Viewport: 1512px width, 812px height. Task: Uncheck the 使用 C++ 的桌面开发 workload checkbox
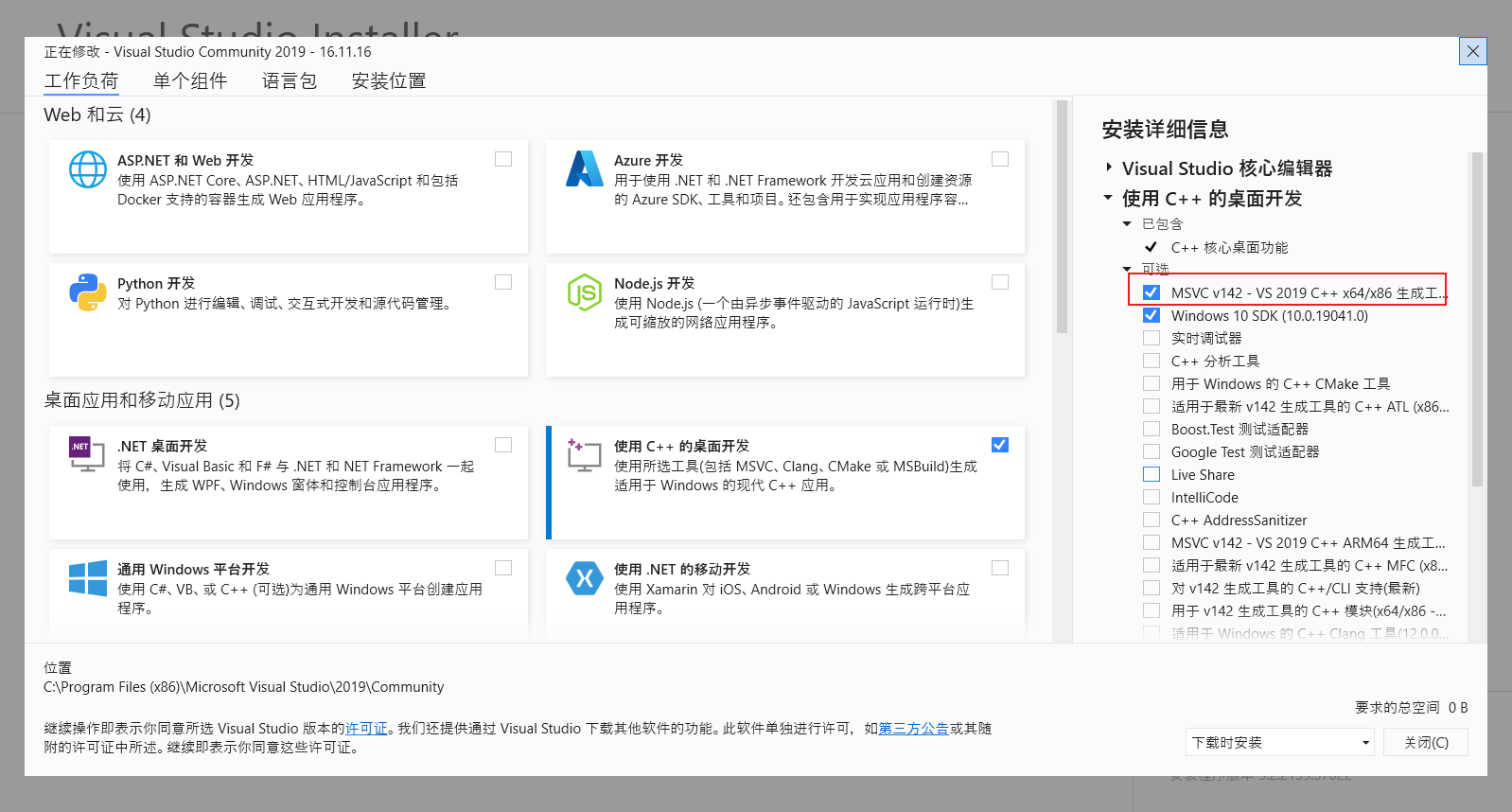[x=1000, y=445]
